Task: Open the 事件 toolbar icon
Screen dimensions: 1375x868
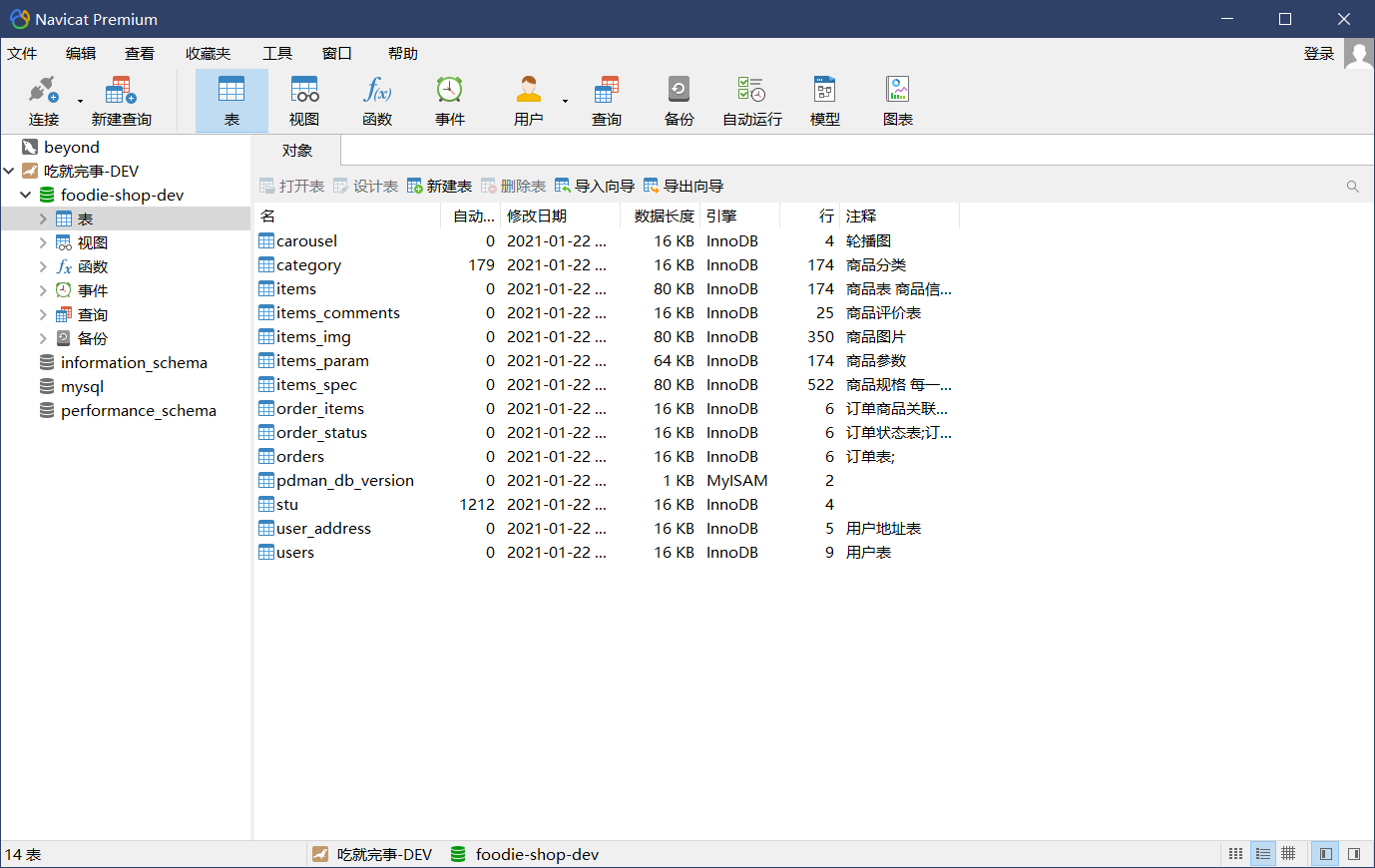Action: pyautogui.click(x=450, y=101)
